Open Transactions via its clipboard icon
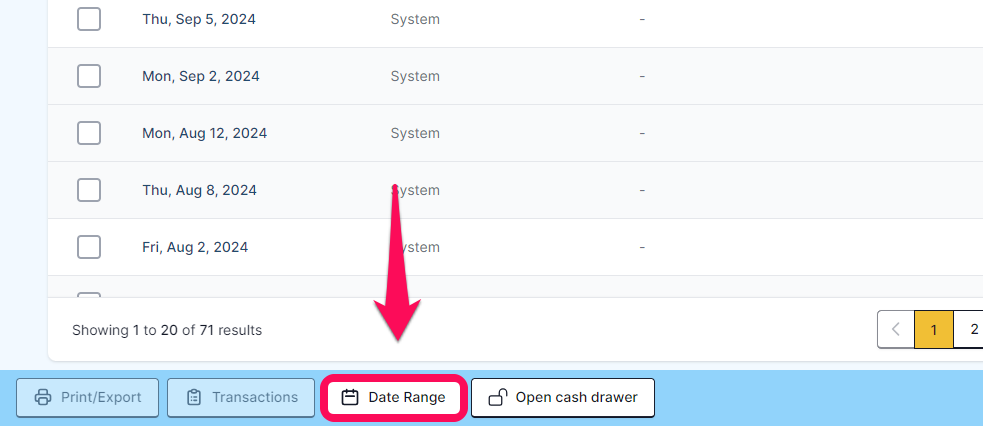The height and width of the screenshot is (426, 983). [194, 397]
